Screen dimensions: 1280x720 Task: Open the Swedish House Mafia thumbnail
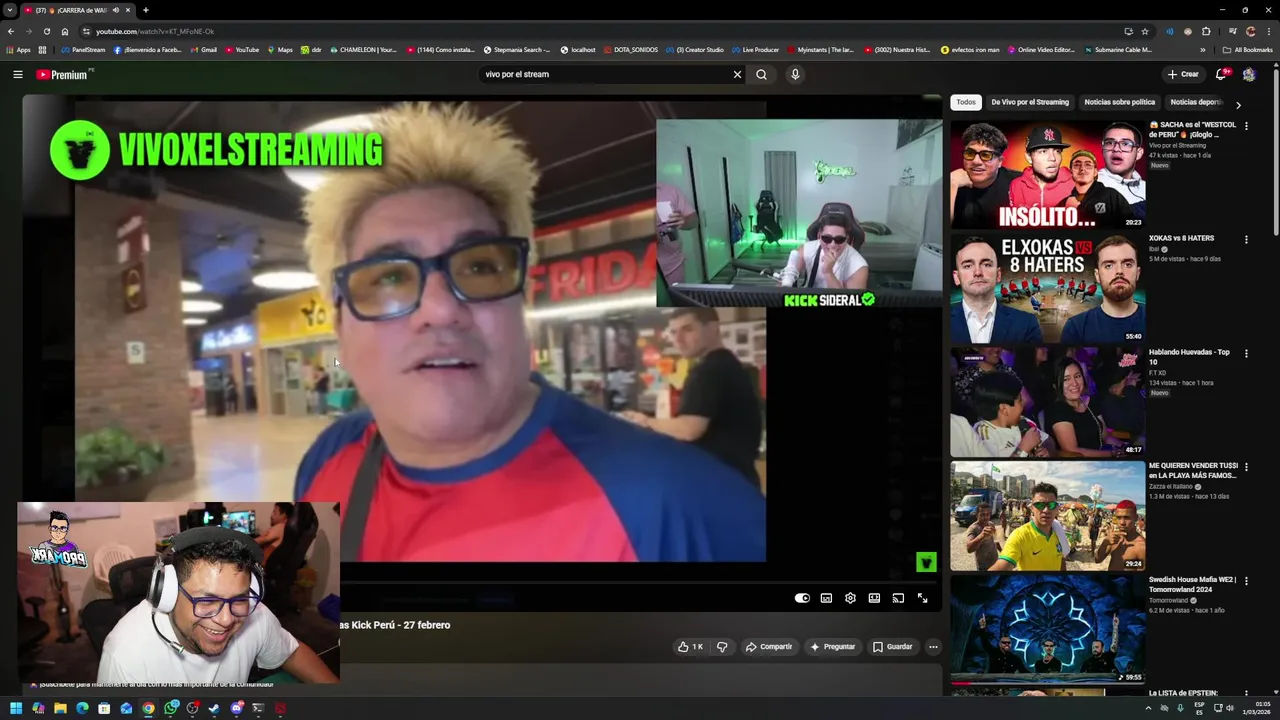click(1047, 628)
